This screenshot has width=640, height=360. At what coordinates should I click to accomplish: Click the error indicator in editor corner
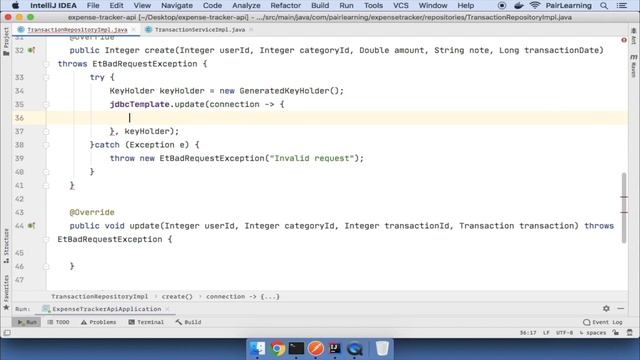[624, 40]
